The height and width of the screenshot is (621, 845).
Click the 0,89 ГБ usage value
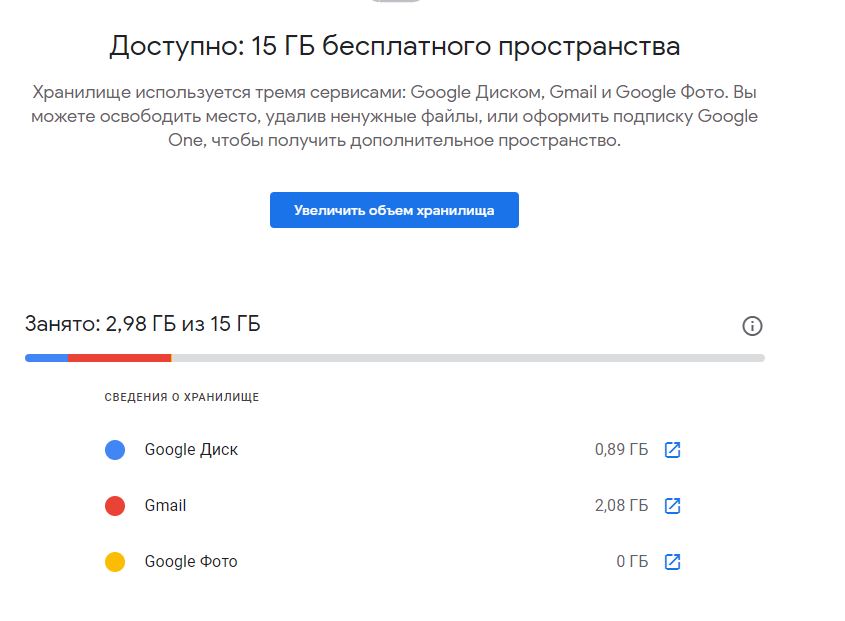621,450
